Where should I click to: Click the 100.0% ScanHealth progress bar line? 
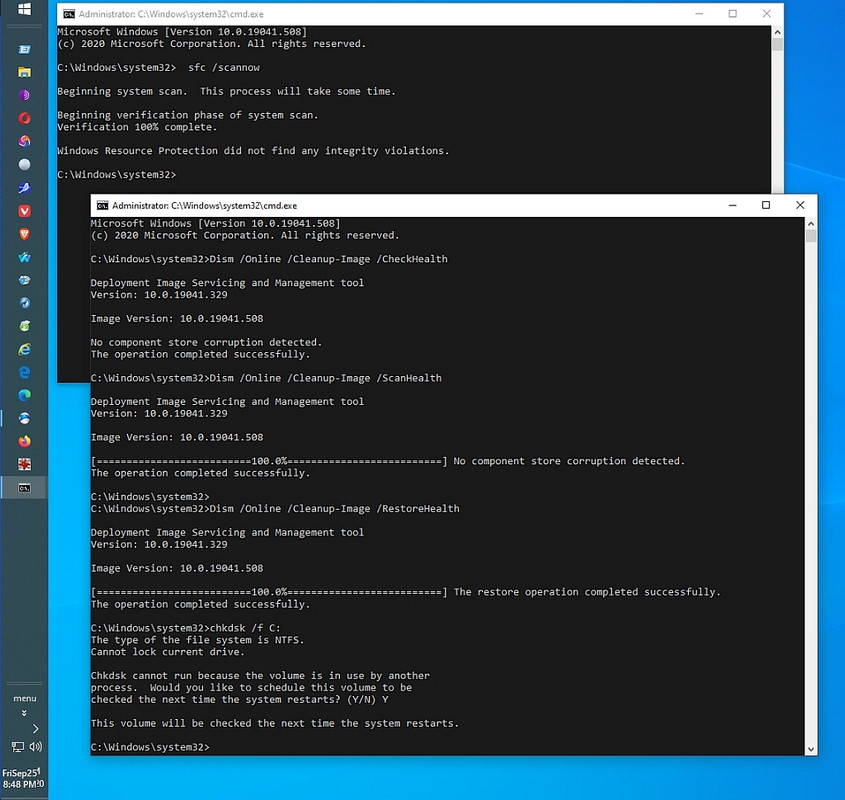(x=269, y=461)
